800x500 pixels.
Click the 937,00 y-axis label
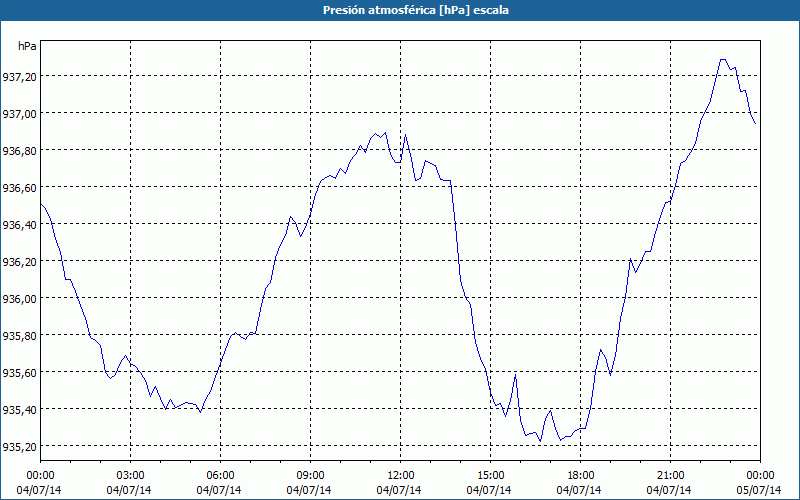[19, 113]
